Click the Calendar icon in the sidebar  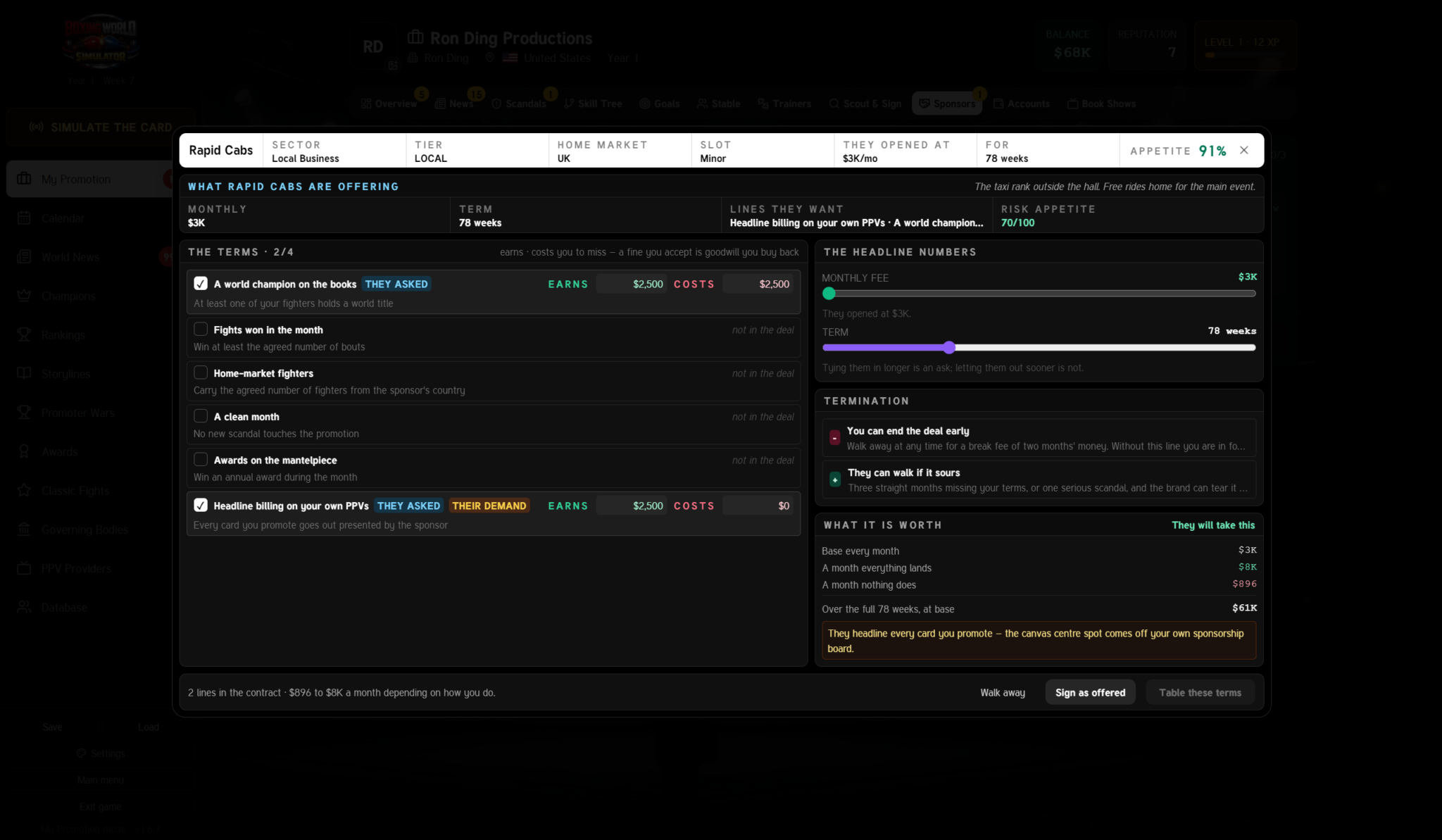pyautogui.click(x=24, y=218)
